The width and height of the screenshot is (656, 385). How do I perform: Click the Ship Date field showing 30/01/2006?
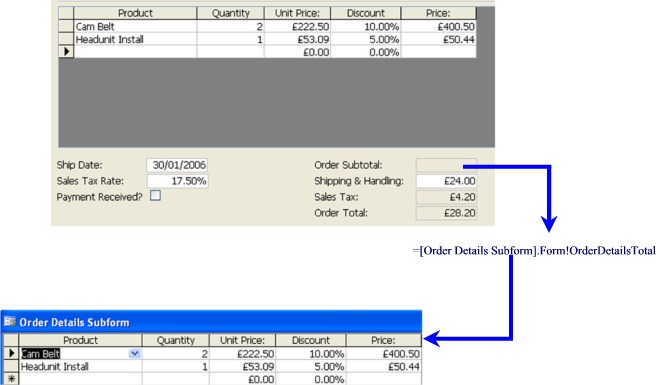pos(177,165)
